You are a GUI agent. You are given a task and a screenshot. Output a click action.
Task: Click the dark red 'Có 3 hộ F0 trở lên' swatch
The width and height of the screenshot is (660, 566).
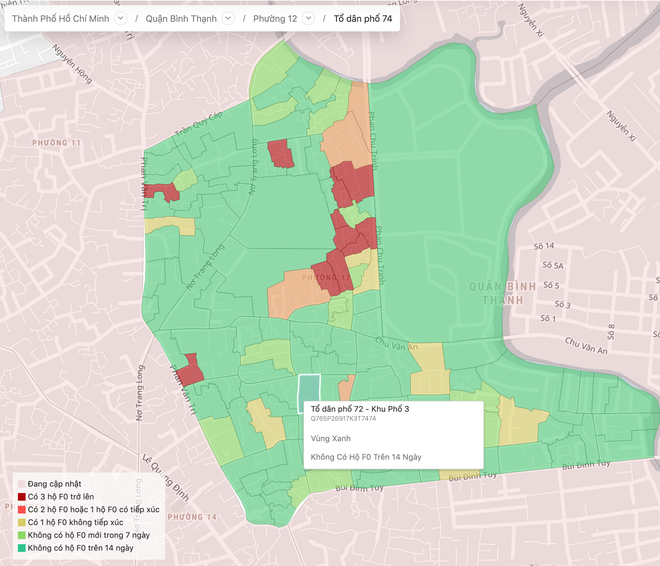(21, 497)
